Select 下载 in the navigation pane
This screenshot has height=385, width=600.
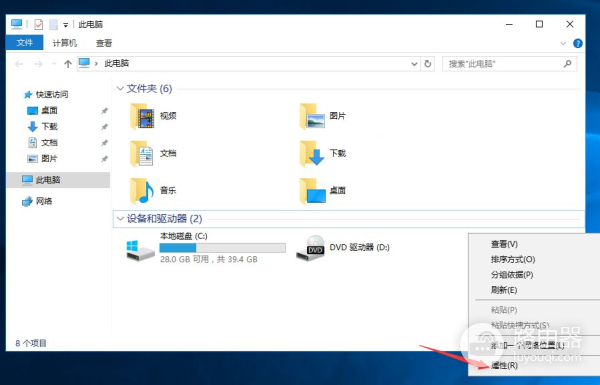point(42,126)
